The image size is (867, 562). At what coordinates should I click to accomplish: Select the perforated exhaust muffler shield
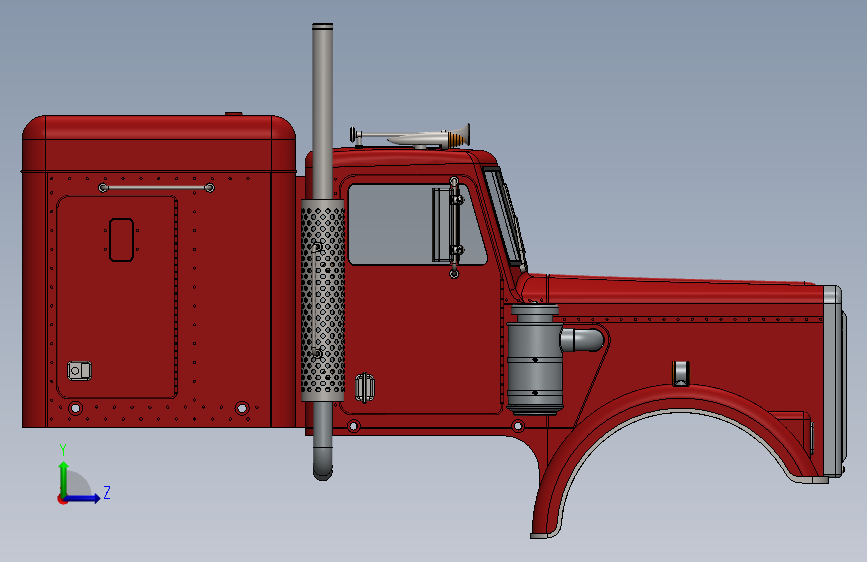click(x=323, y=300)
